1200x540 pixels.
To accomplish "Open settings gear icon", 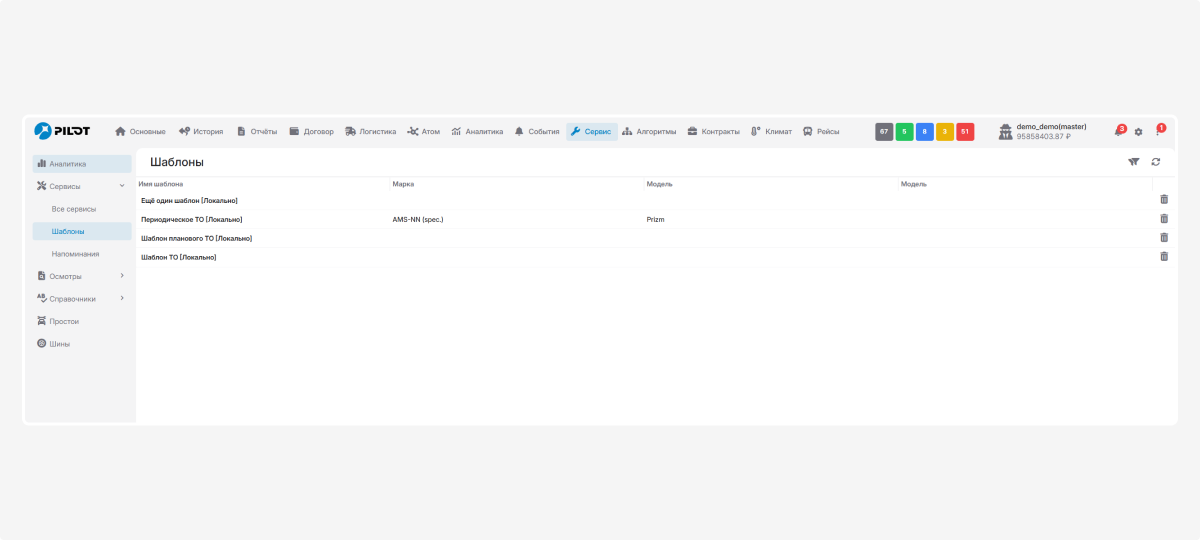I will click(1138, 132).
